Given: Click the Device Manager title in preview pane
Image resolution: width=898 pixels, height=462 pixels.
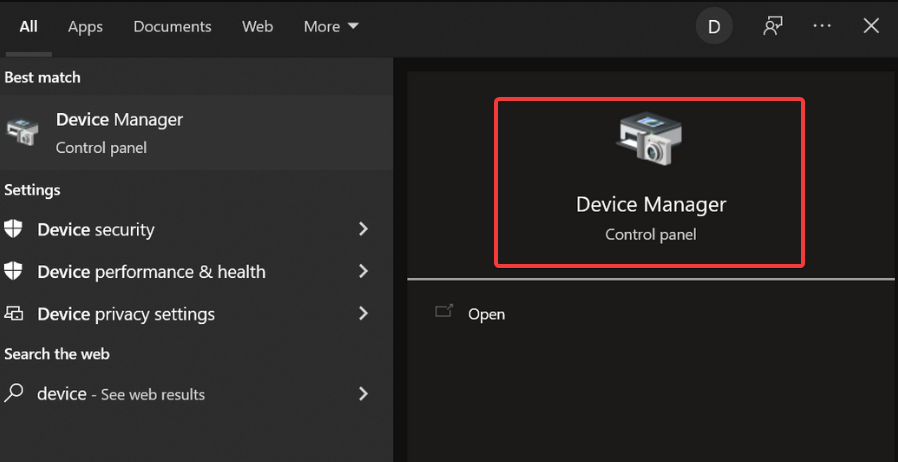Looking at the screenshot, I should (650, 204).
